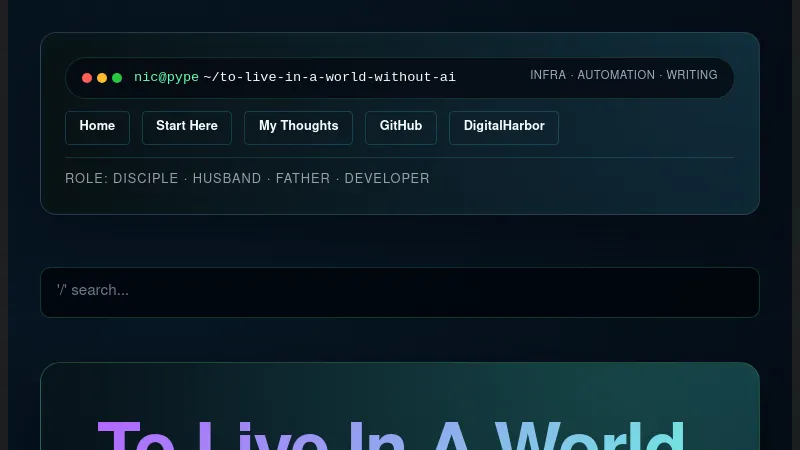Navigate to My Thoughts
This screenshot has height=450, width=800.
tap(298, 127)
